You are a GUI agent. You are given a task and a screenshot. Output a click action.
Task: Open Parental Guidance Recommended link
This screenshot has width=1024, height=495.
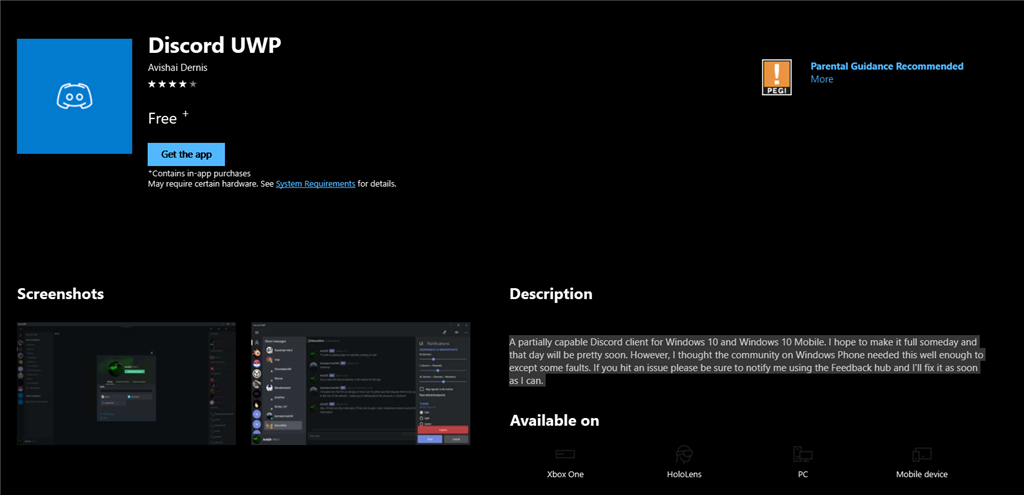click(x=887, y=66)
